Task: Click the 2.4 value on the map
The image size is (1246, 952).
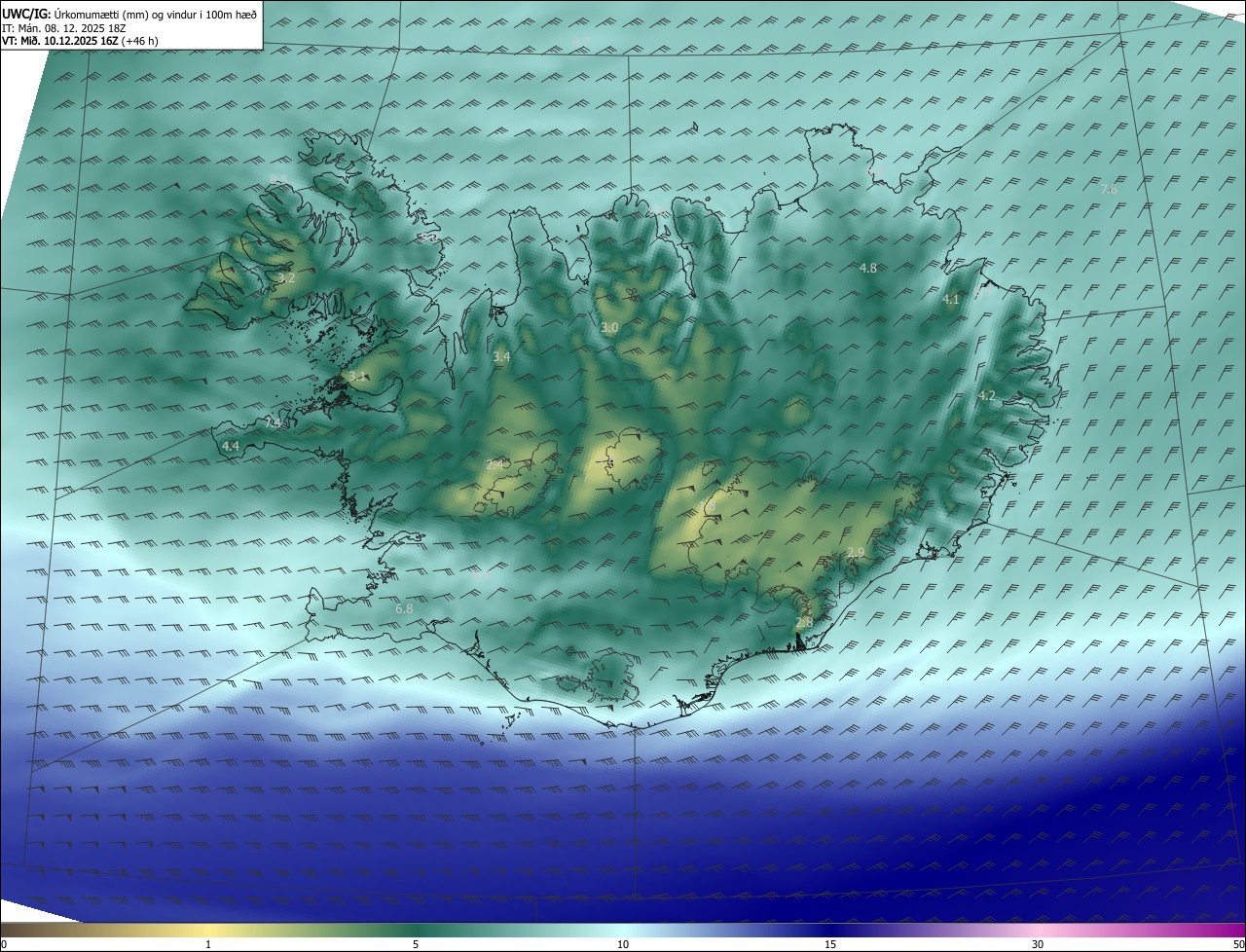Action: point(495,465)
